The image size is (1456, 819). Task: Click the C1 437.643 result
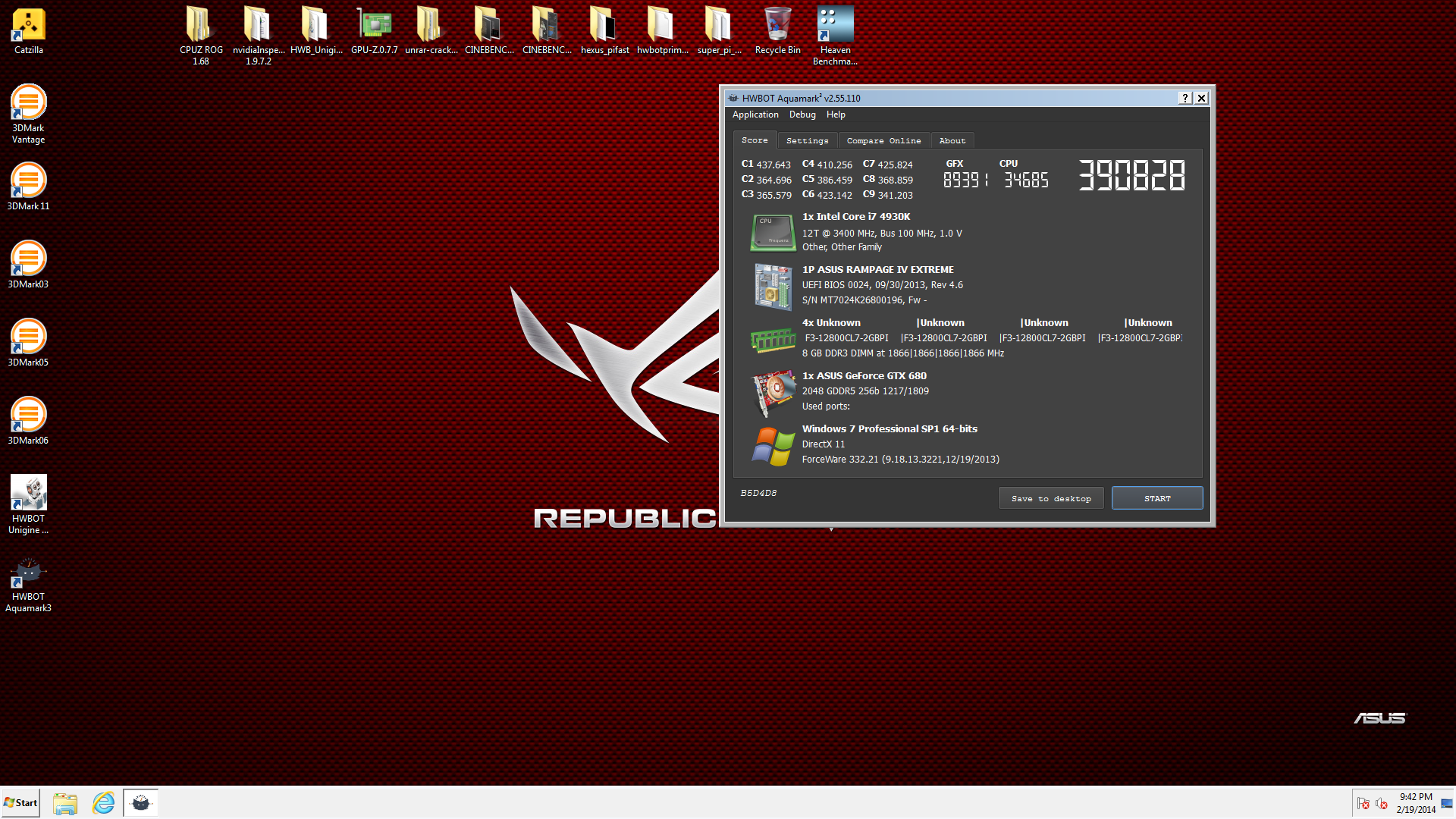(766, 165)
